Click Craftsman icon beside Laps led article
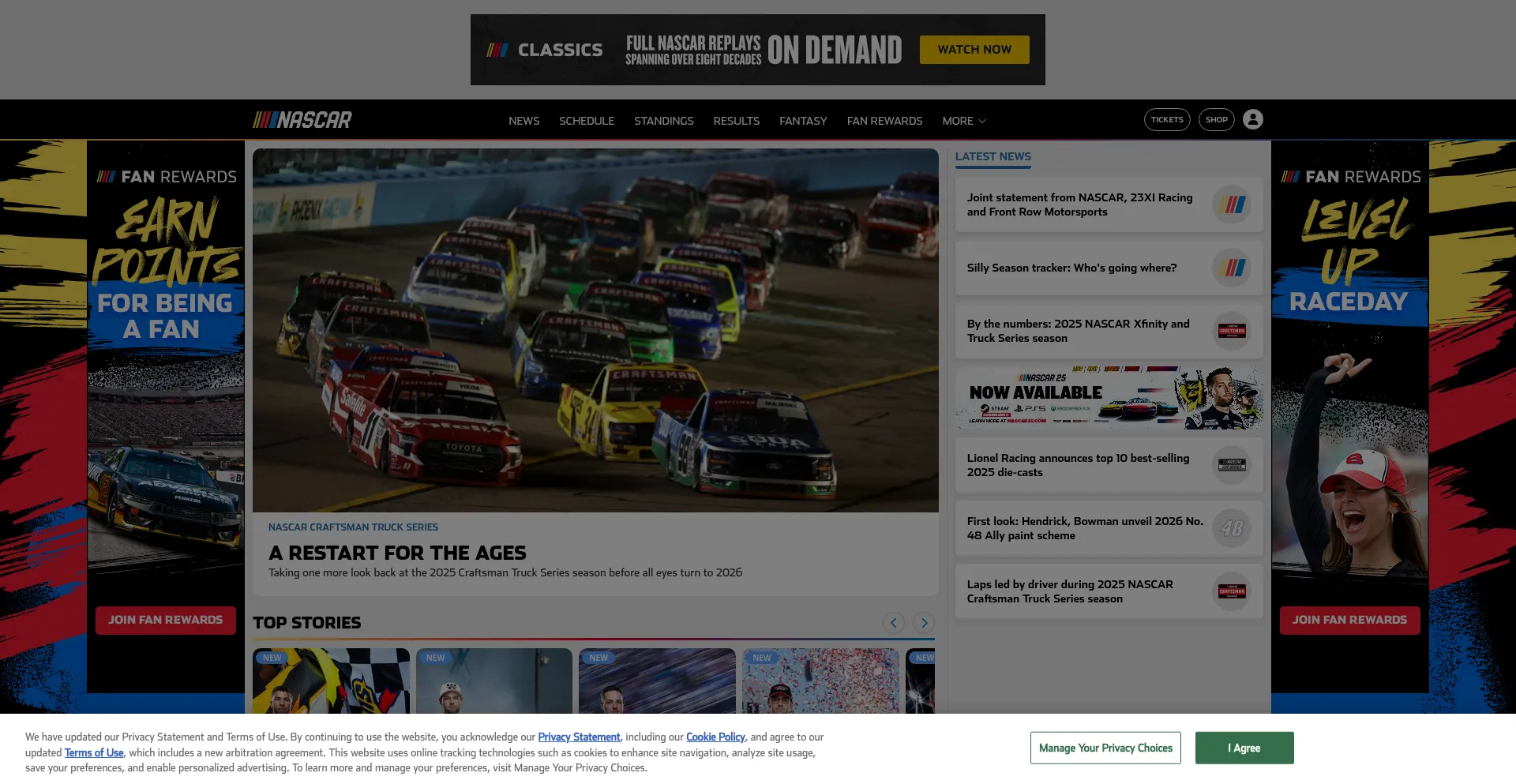The width and height of the screenshot is (1516, 784). (x=1231, y=591)
